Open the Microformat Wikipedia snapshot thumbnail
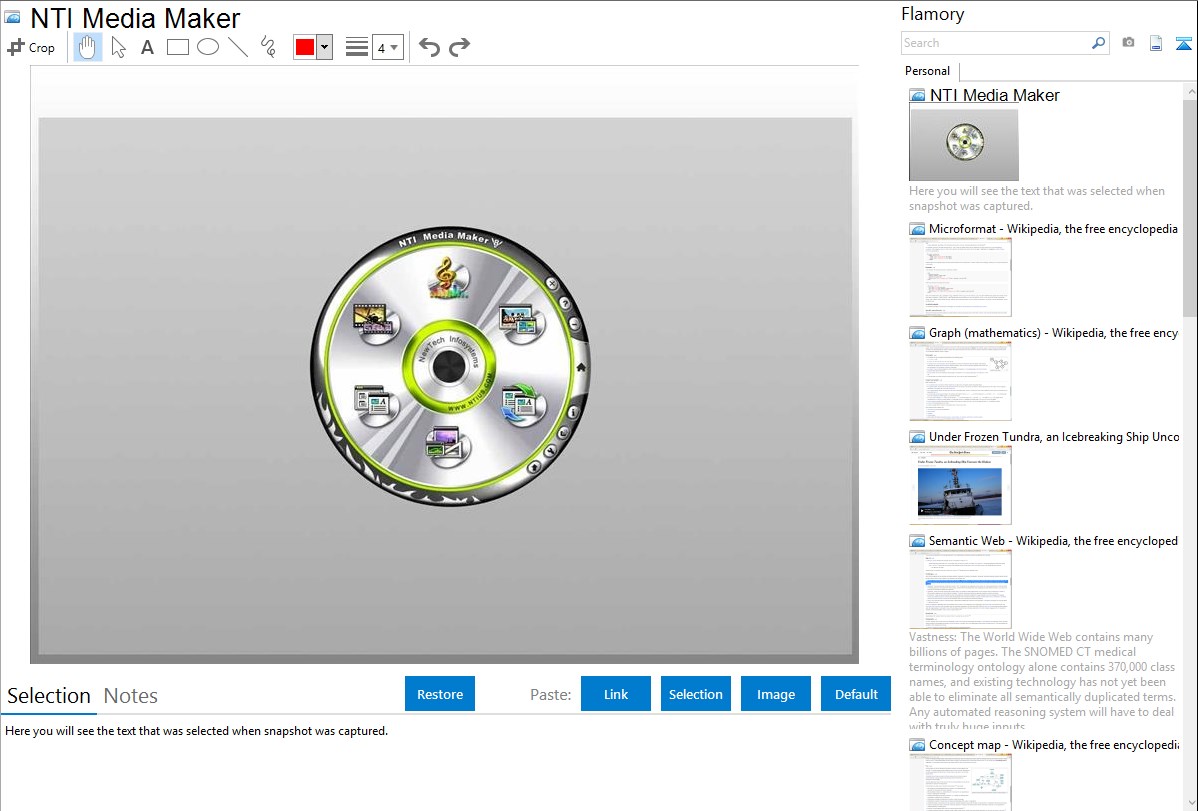 coord(960,277)
